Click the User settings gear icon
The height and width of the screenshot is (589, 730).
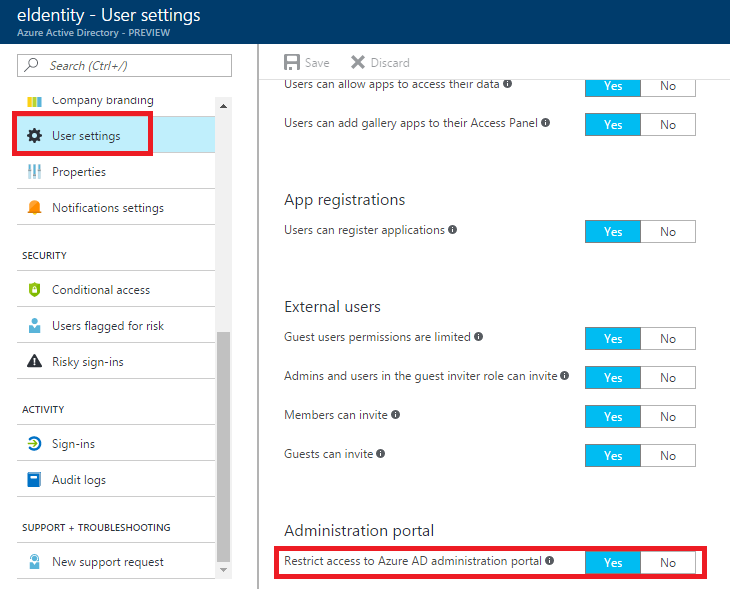[x=34, y=135]
